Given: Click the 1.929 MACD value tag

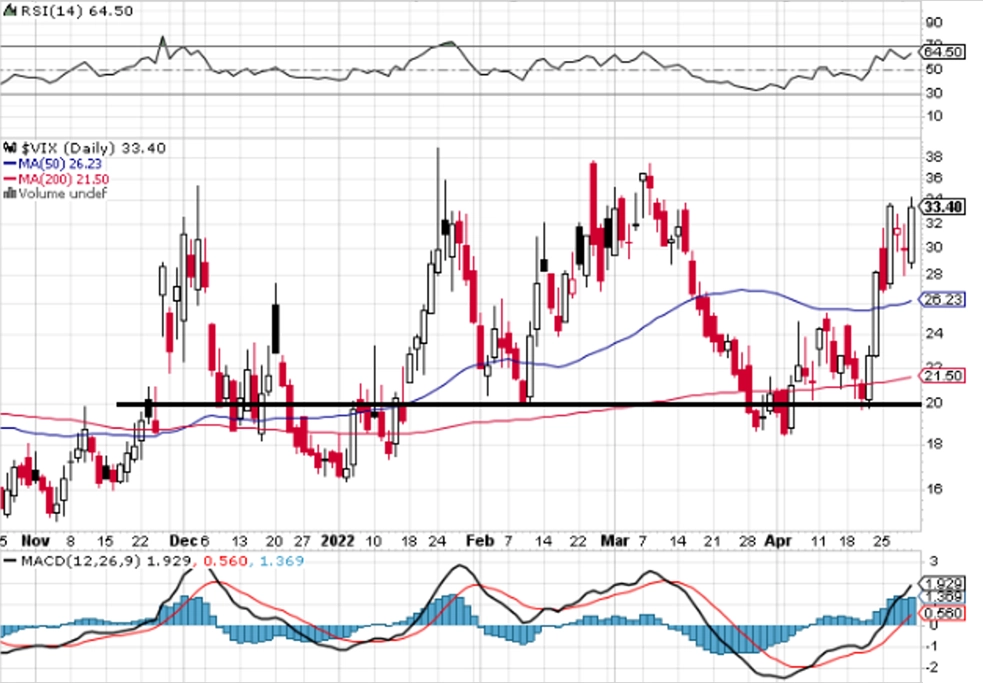Looking at the screenshot, I should tap(942, 583).
